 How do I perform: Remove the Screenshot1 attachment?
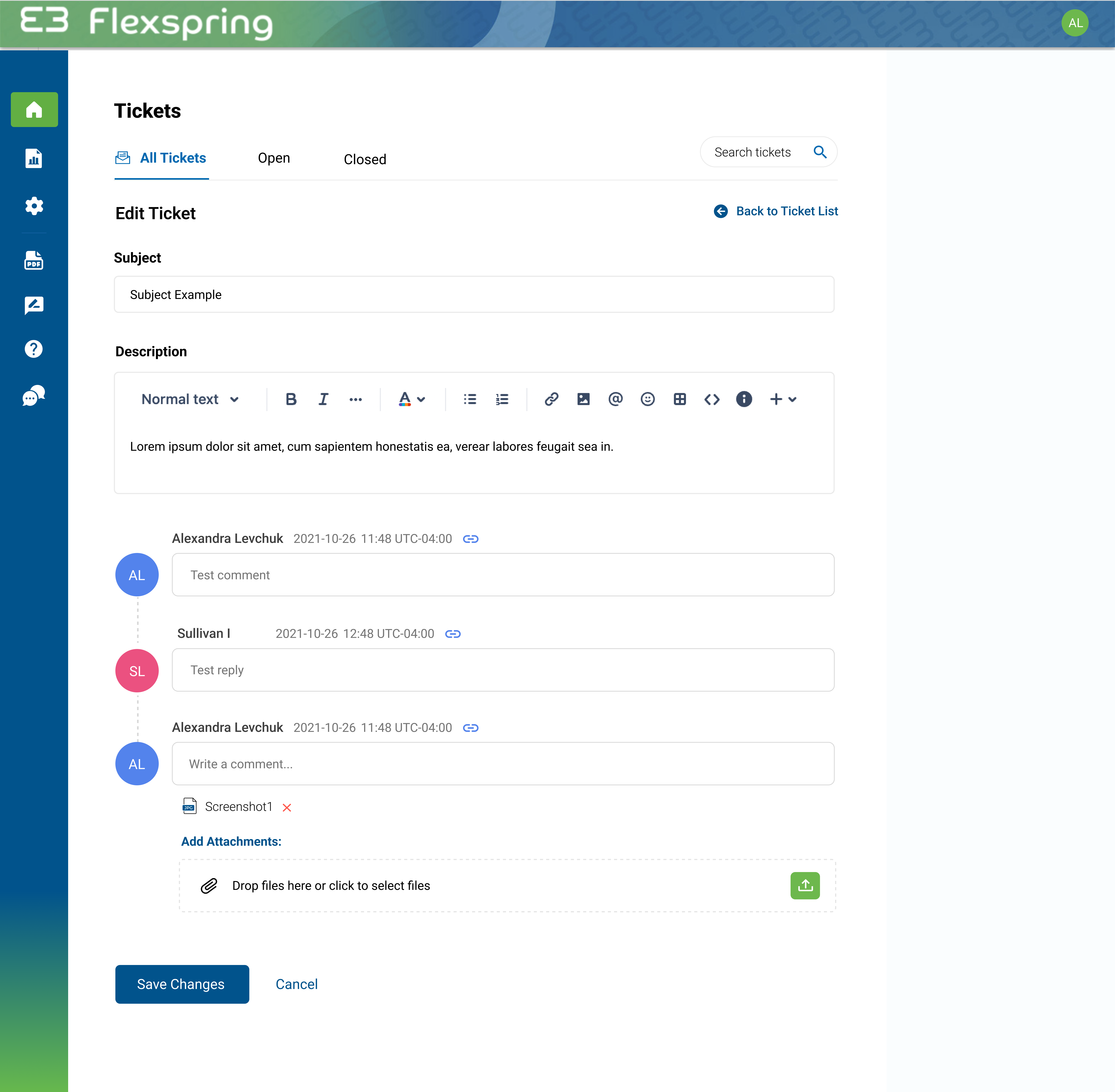(x=287, y=808)
